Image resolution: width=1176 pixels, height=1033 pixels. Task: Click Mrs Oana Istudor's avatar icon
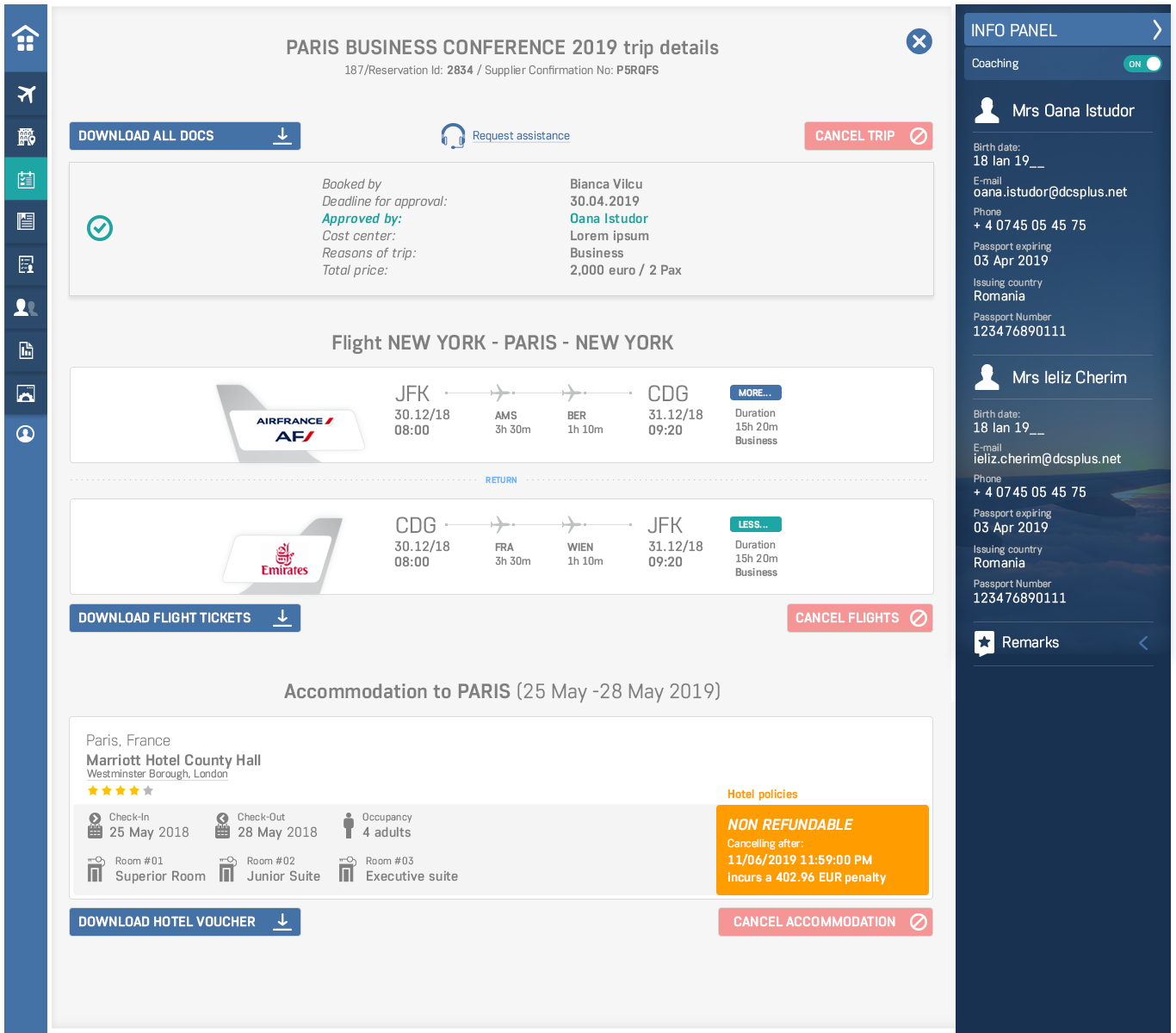pyautogui.click(x=987, y=110)
